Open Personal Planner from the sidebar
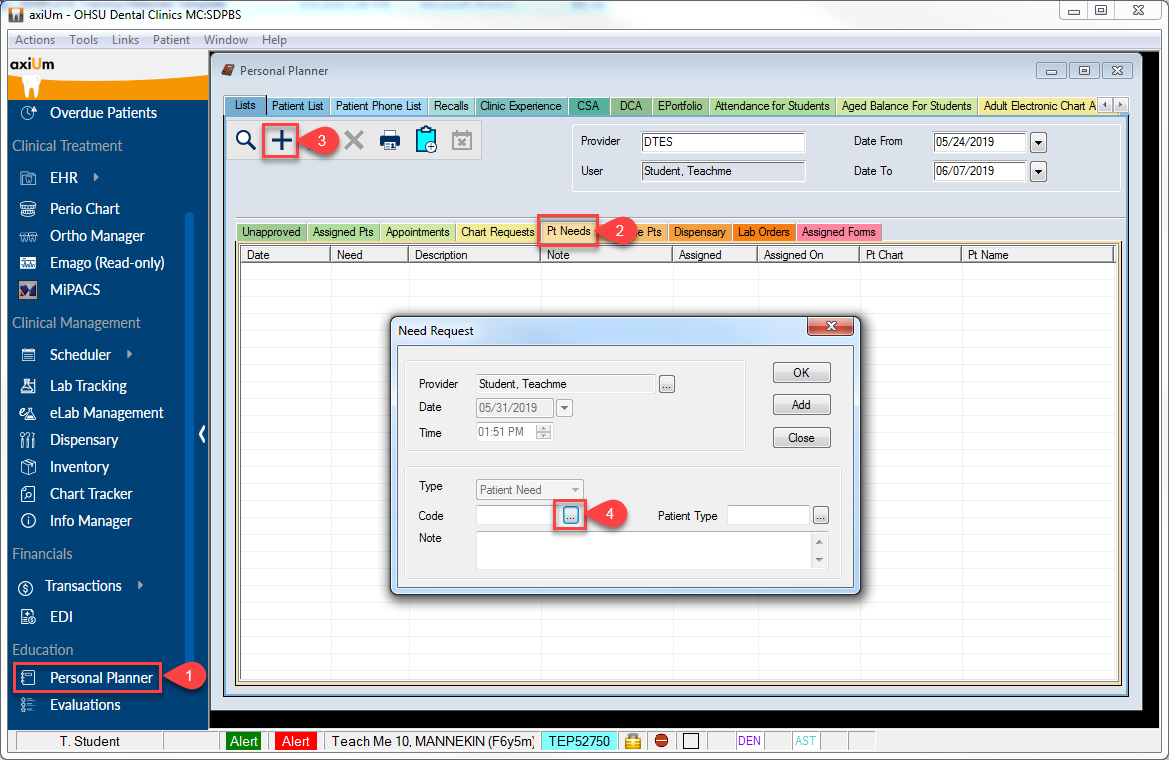 pos(101,677)
